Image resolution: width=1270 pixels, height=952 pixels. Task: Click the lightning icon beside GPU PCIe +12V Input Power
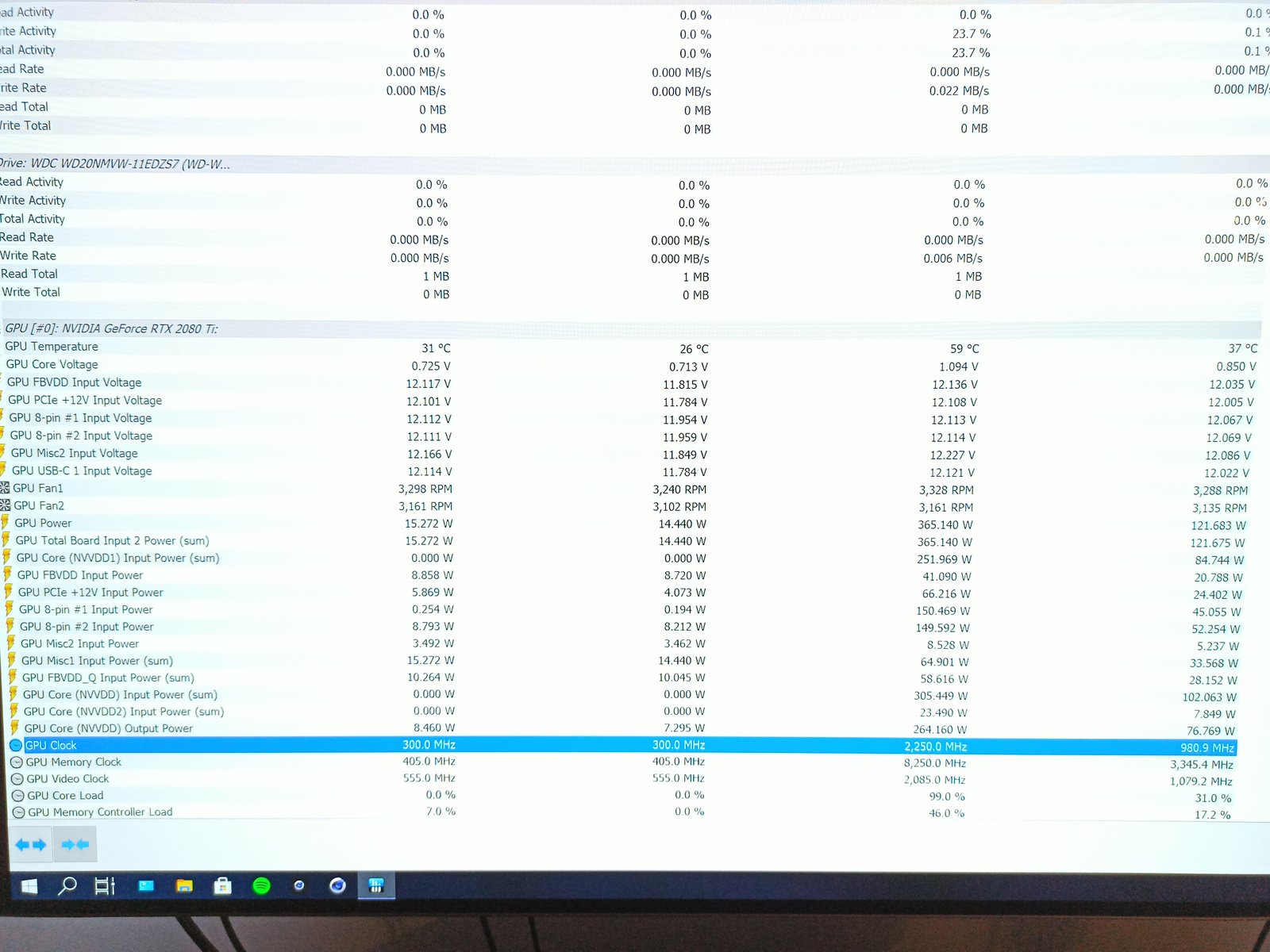click(9, 593)
